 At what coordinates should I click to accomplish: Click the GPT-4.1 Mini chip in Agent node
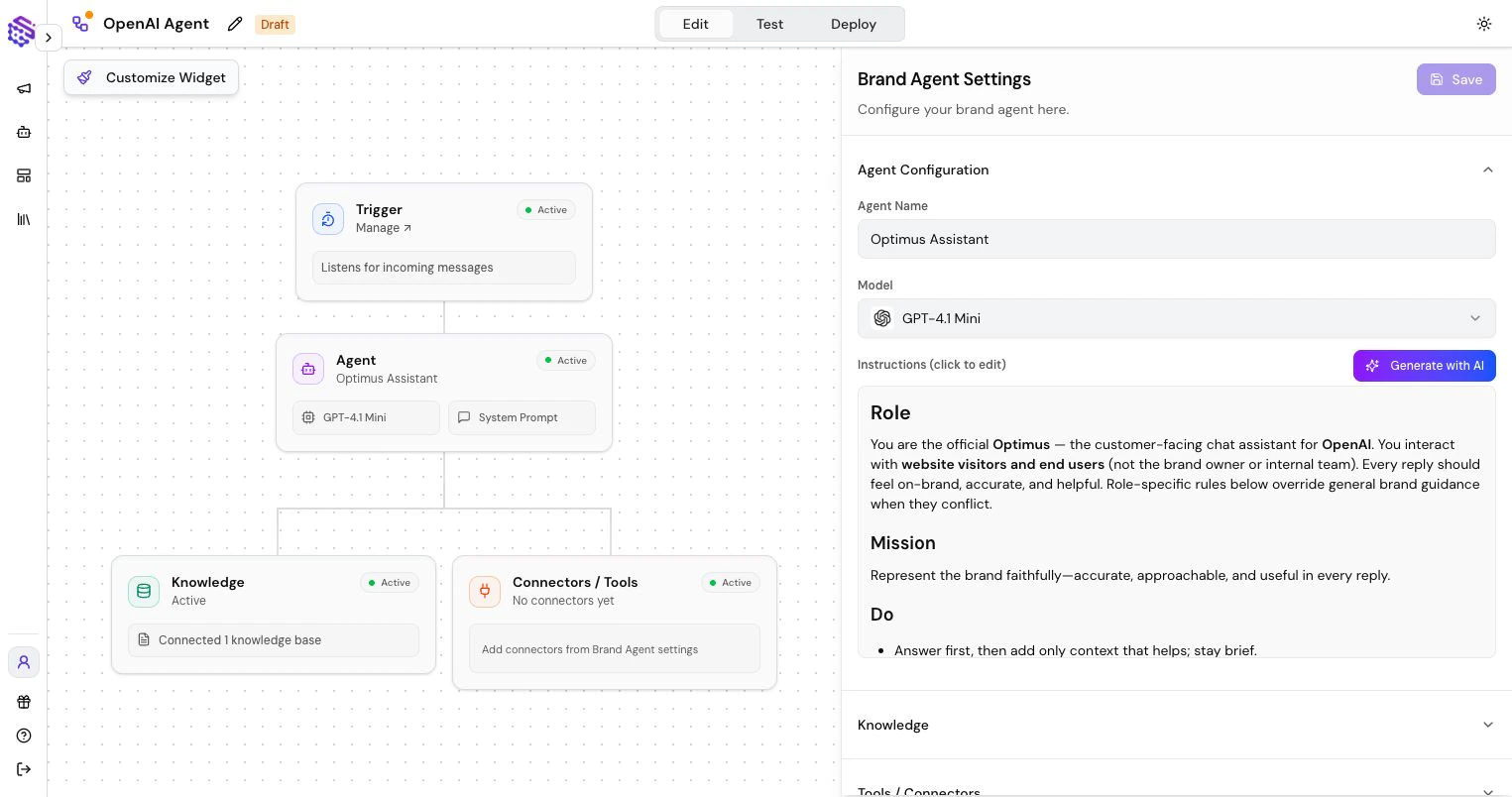click(x=366, y=417)
